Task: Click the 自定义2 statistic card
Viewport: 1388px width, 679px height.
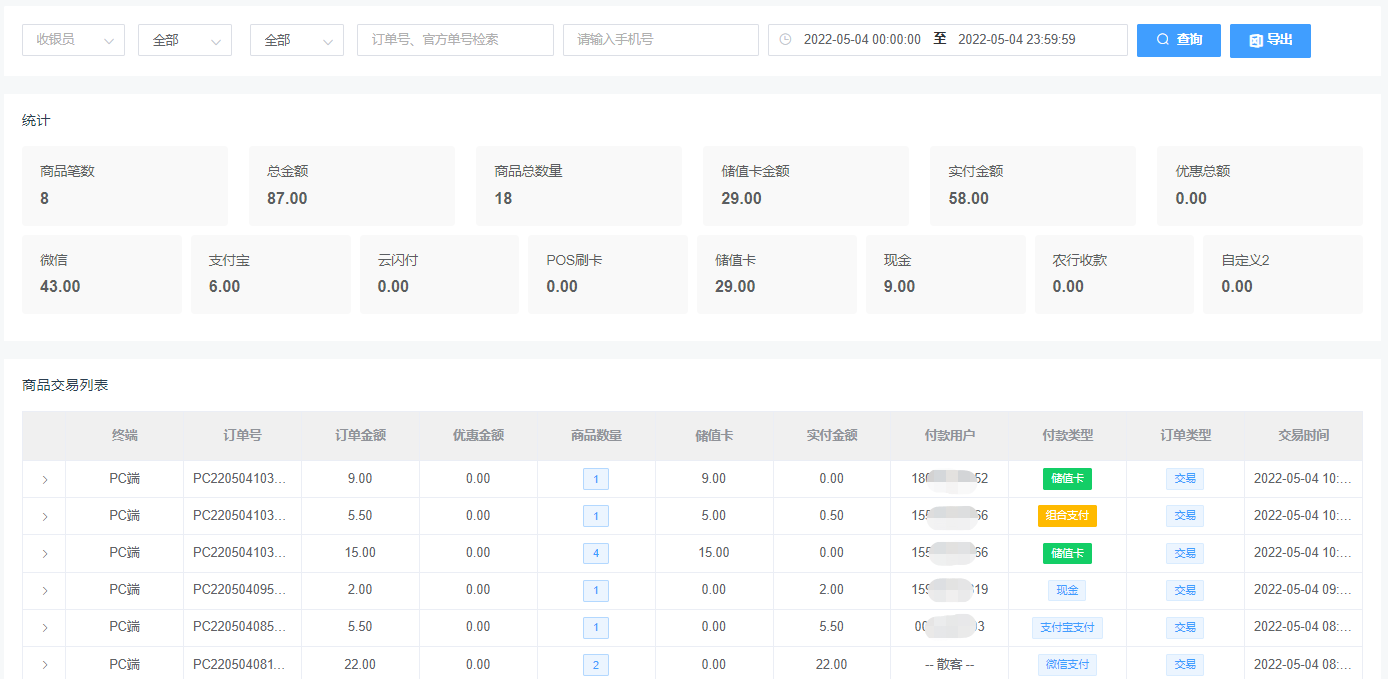Action: coord(1283,274)
